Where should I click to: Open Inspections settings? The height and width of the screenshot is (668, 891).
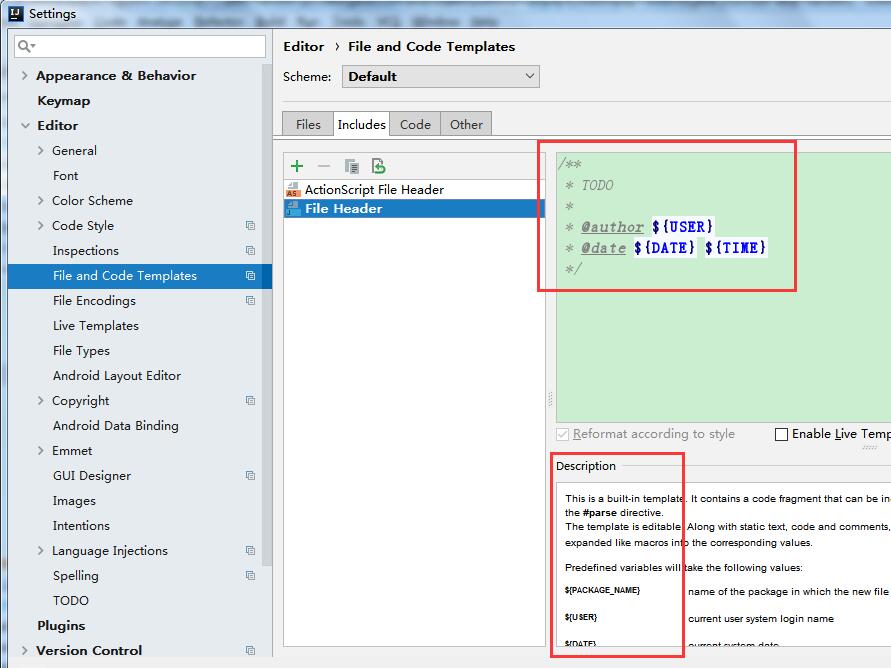86,250
